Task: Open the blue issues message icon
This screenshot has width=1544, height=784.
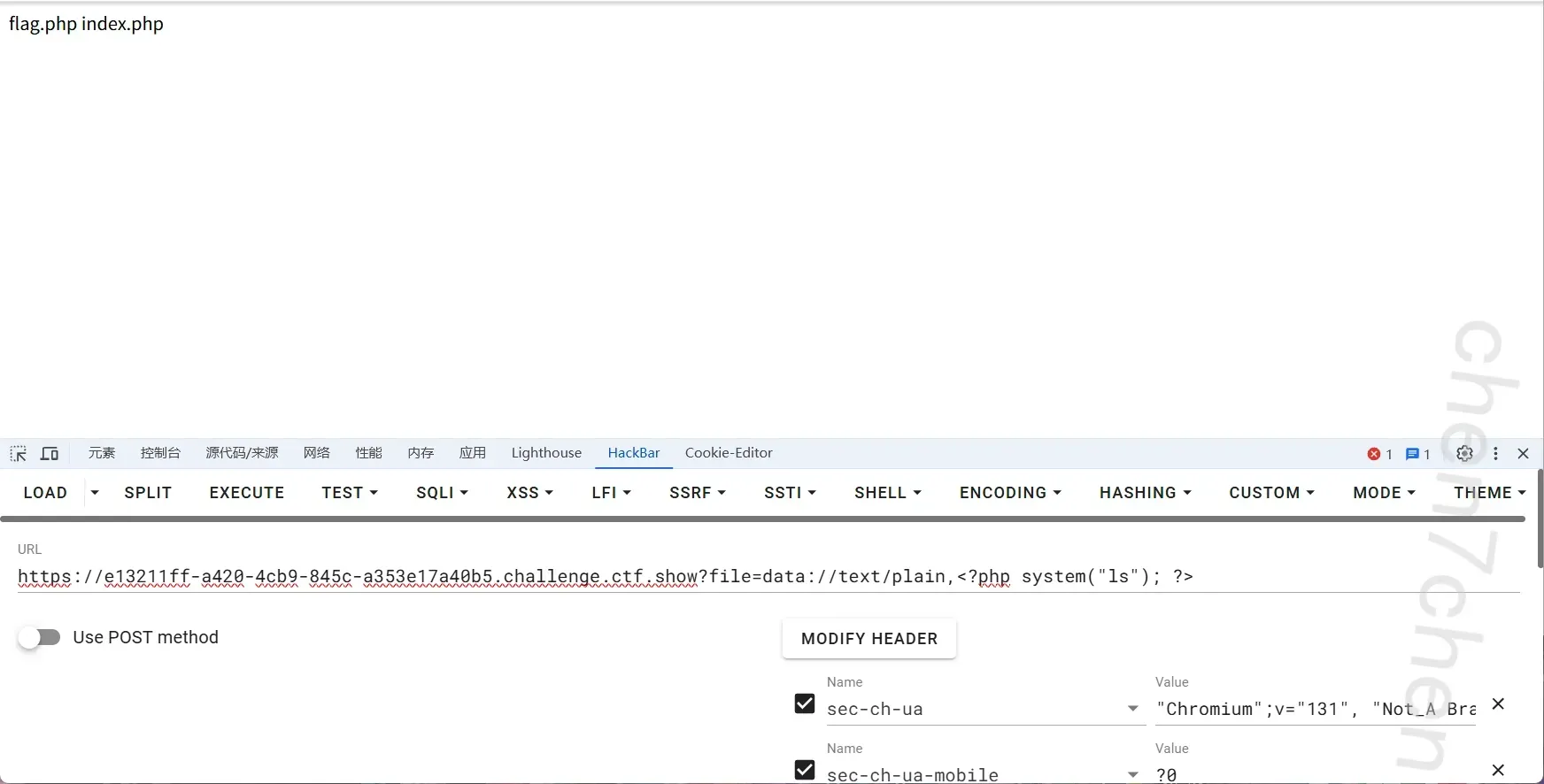Action: [1413, 454]
